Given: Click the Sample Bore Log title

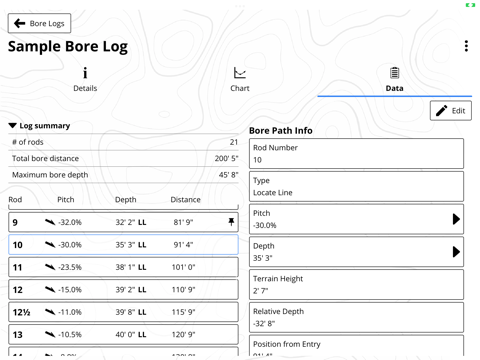Looking at the screenshot, I should click(x=68, y=47).
